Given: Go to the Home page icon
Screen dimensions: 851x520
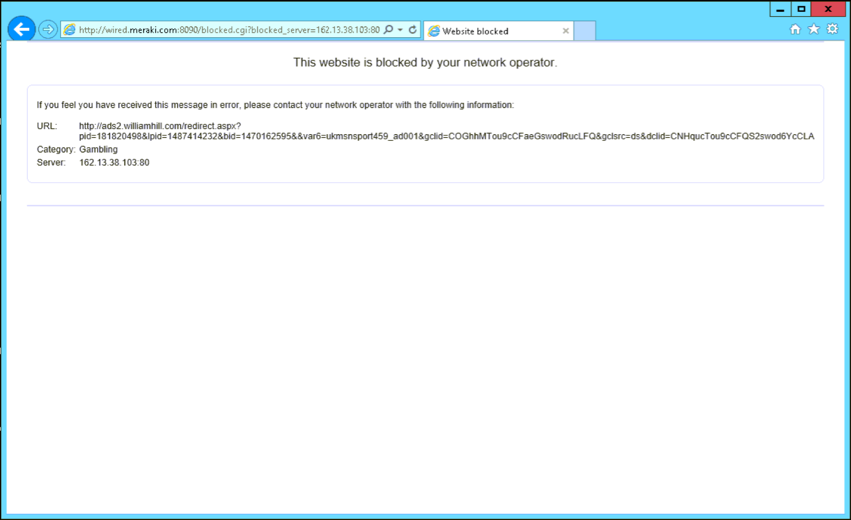Looking at the screenshot, I should click(x=795, y=29).
